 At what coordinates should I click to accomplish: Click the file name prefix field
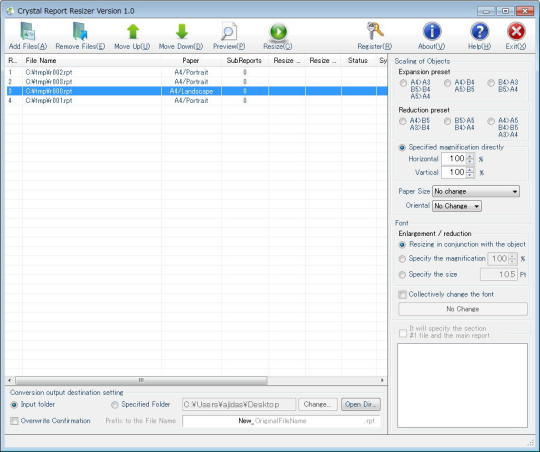point(282,421)
